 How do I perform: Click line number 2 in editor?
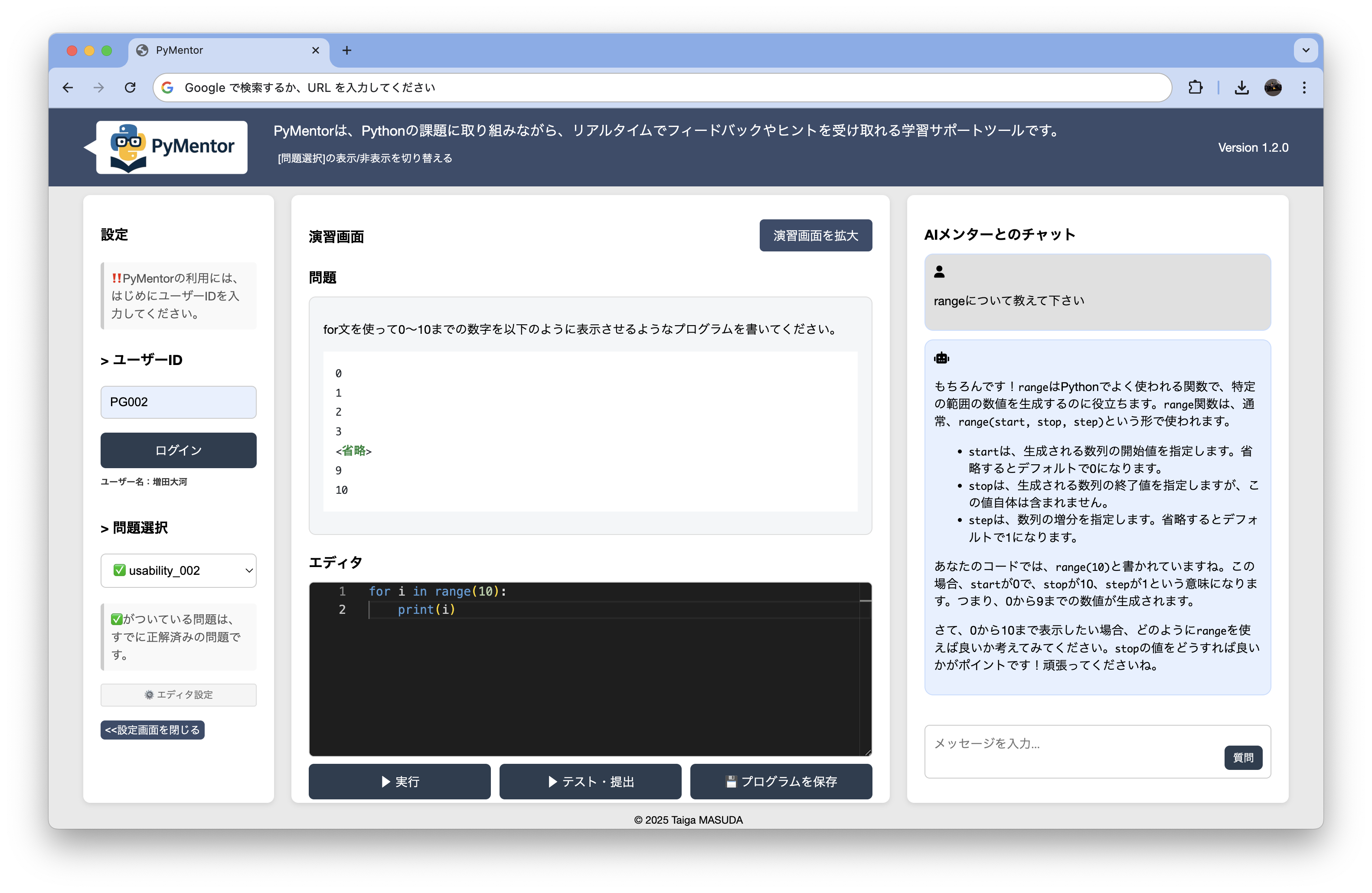[x=342, y=609]
